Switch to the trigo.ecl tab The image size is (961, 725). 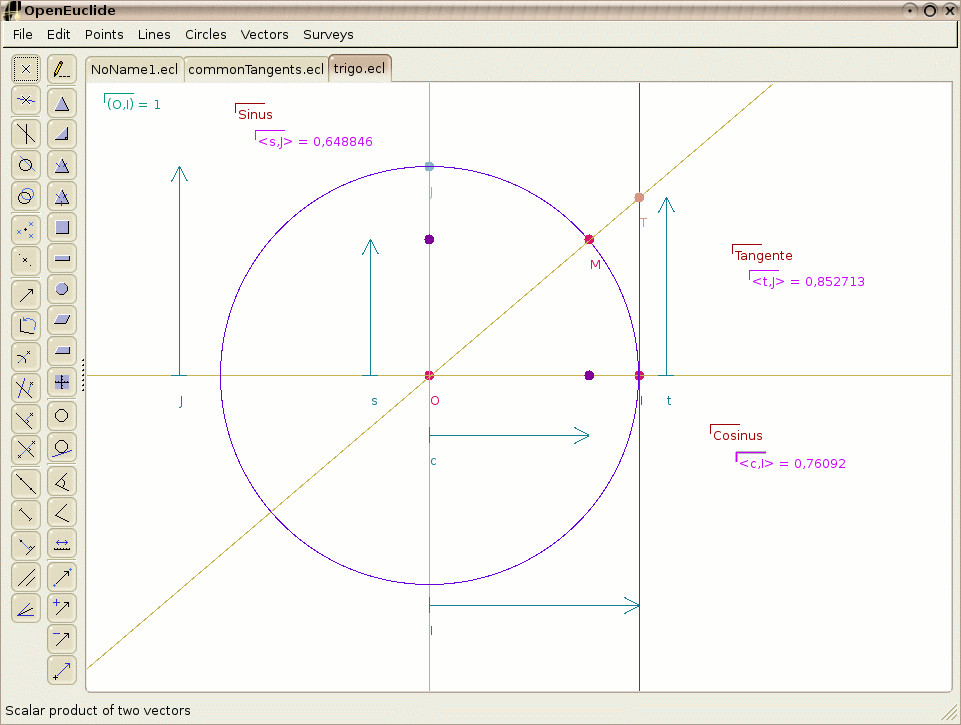click(x=360, y=68)
